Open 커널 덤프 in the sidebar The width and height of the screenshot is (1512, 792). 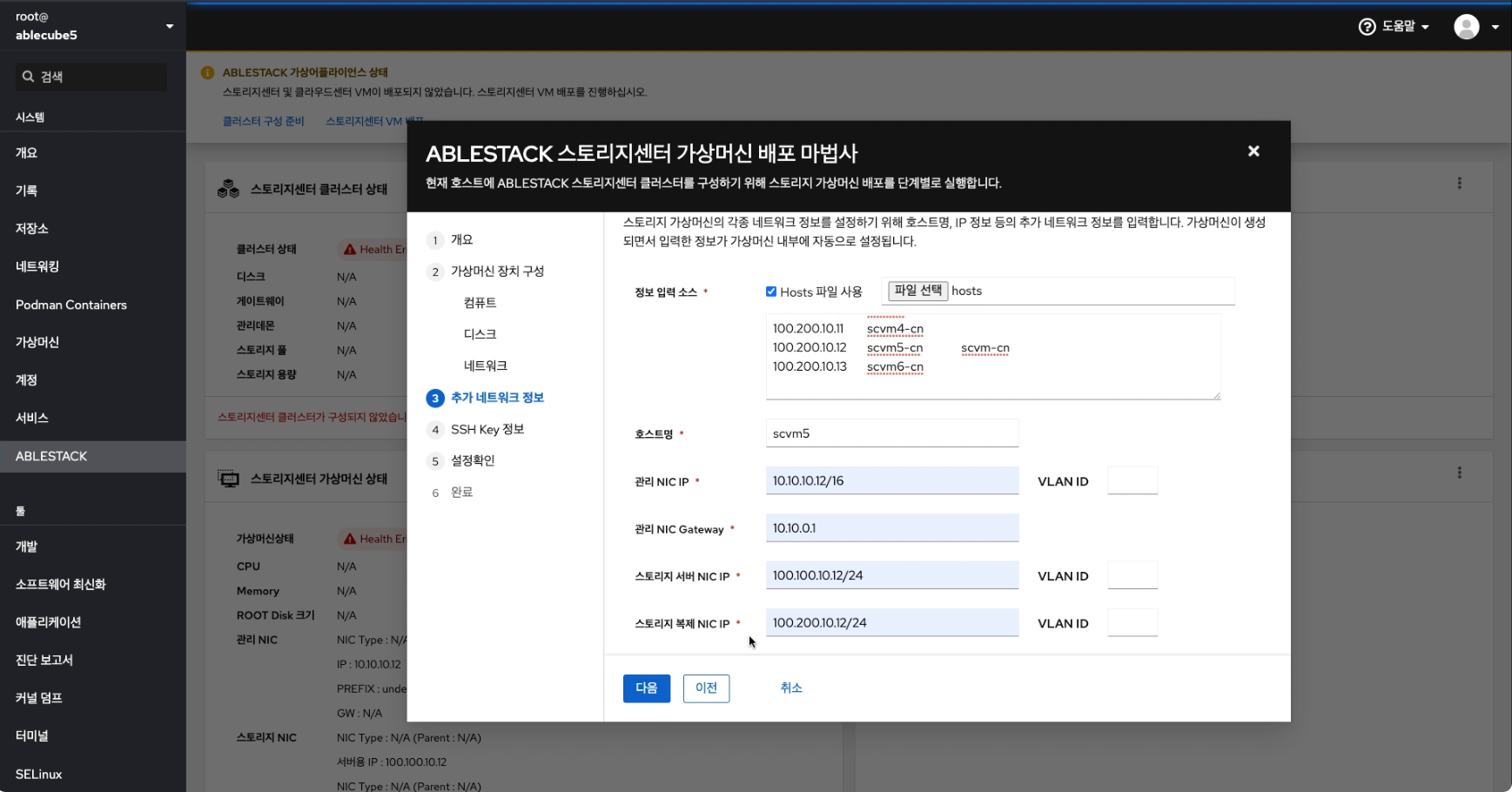pyautogui.click(x=93, y=698)
